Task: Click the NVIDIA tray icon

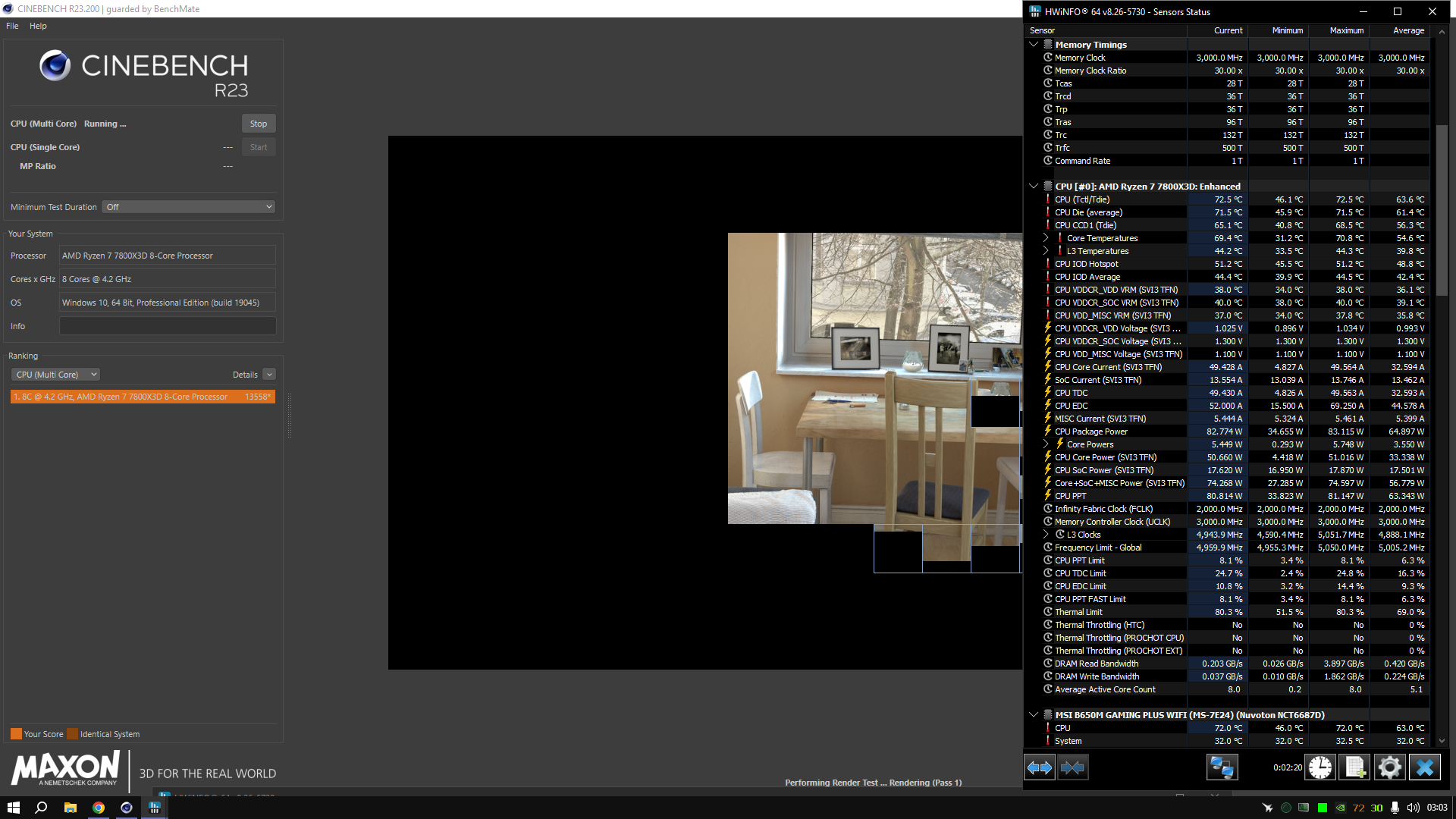Action: point(1340,808)
